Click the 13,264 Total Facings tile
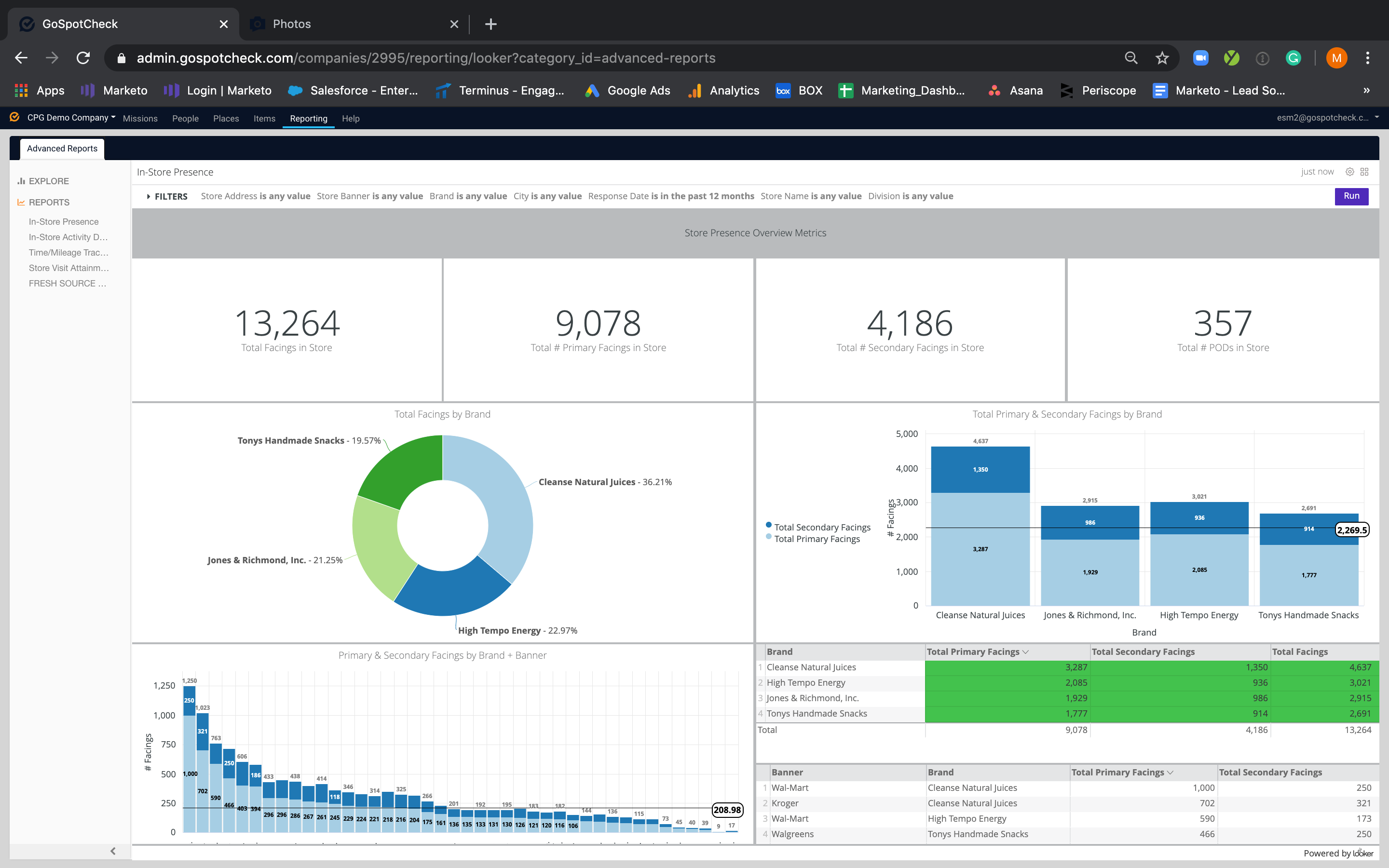 click(287, 330)
